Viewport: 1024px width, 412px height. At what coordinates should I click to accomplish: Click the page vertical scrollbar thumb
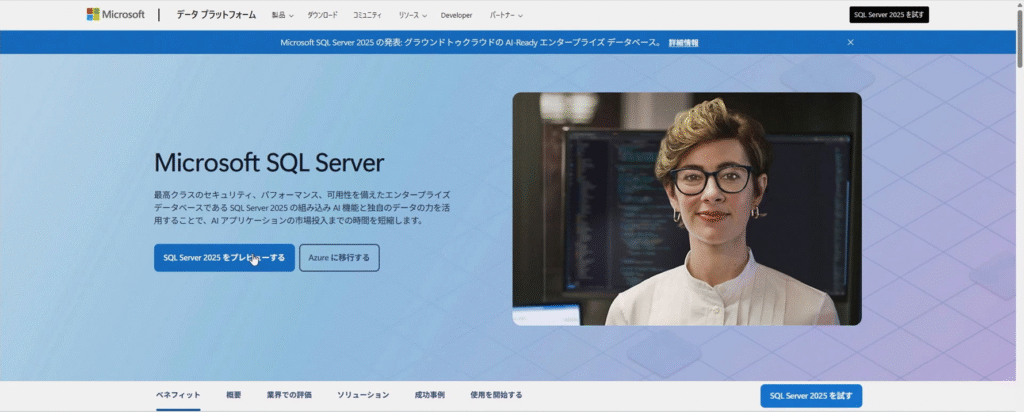pyautogui.click(x=1019, y=39)
